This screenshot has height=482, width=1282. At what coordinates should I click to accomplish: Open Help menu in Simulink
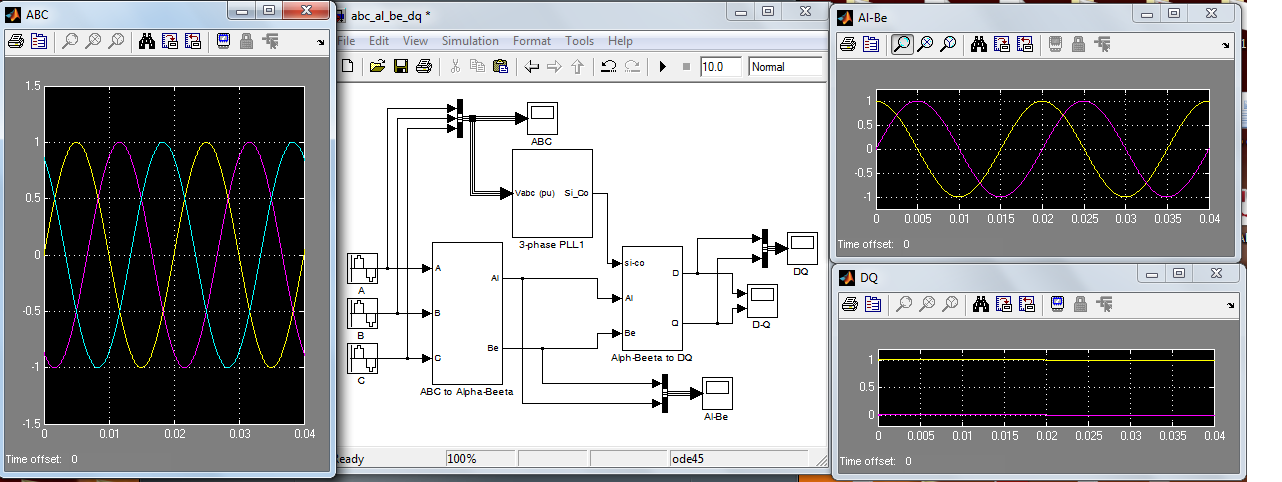(x=620, y=41)
